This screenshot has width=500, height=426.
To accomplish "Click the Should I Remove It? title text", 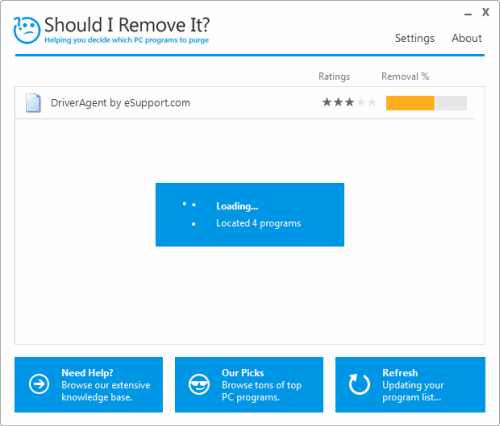I will click(127, 25).
